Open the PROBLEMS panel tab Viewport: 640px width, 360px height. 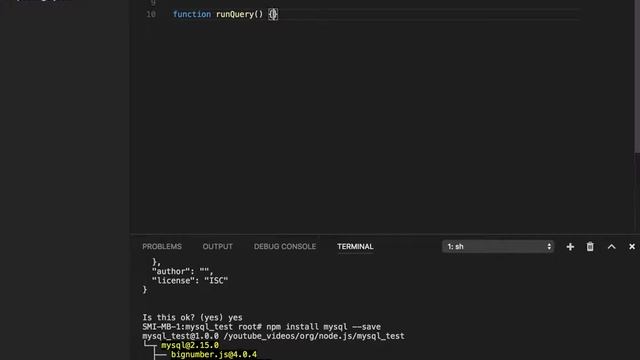click(162, 247)
